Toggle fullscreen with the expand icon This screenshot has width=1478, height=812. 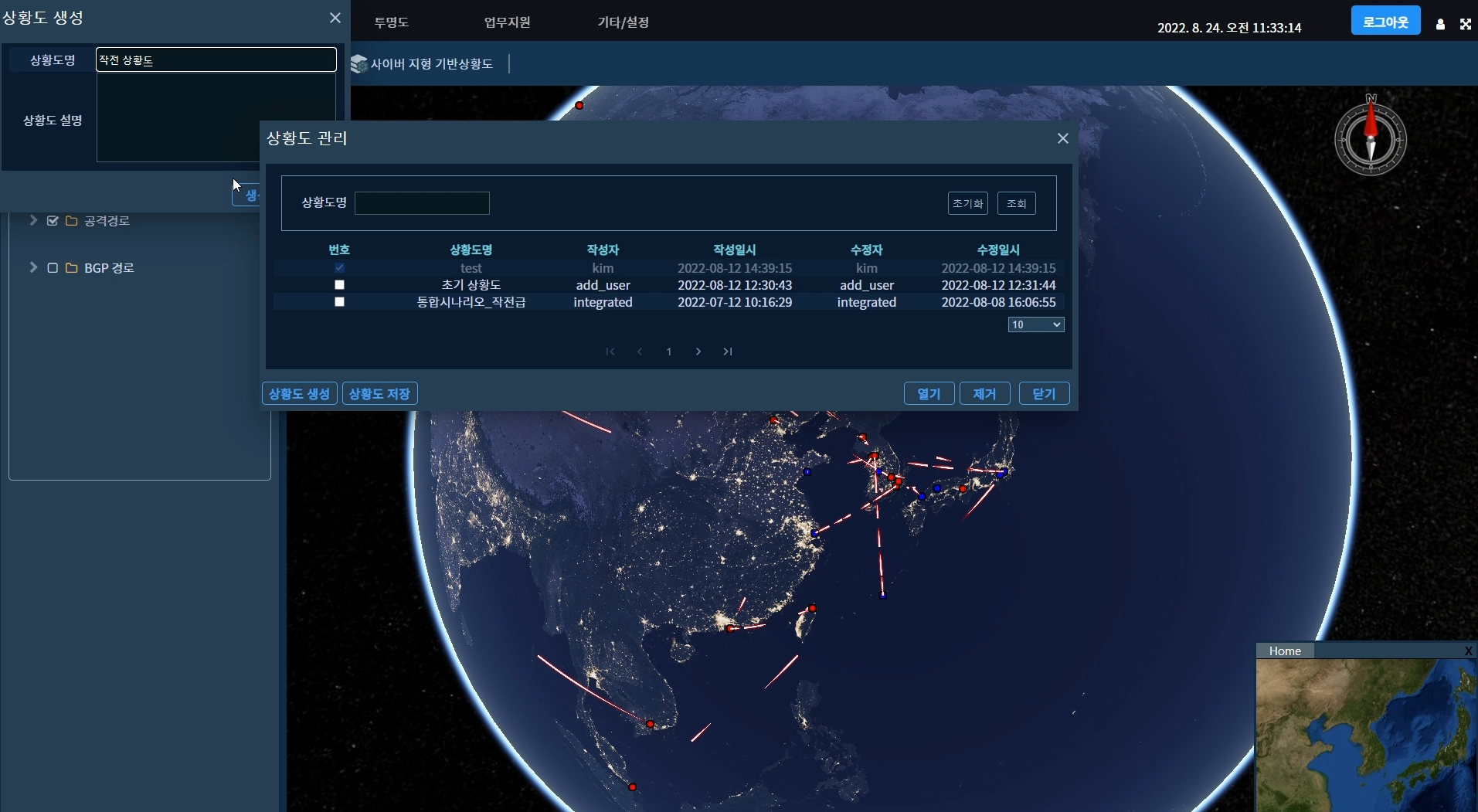pos(1465,24)
